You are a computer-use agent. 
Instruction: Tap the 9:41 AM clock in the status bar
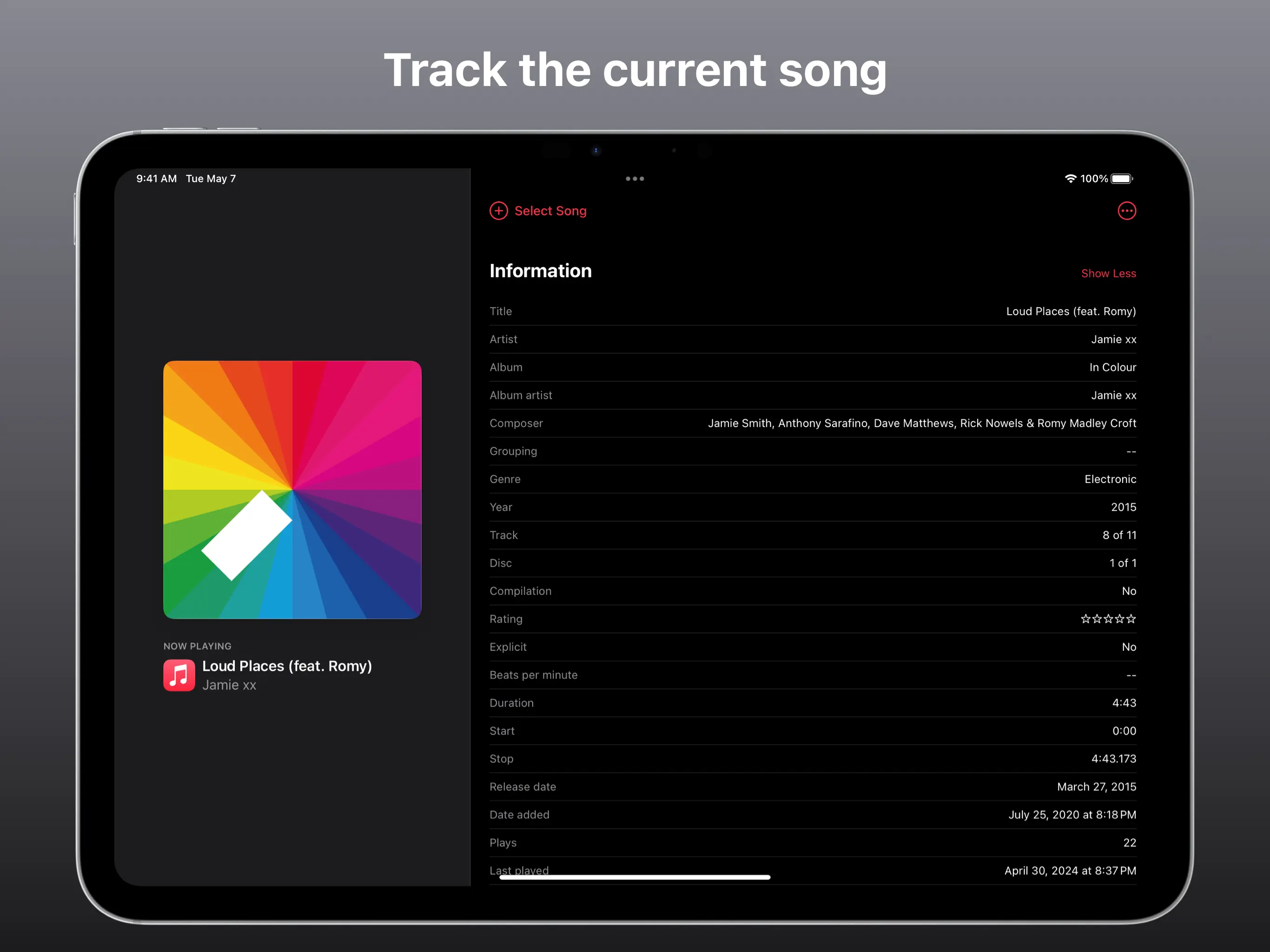[x=156, y=178]
